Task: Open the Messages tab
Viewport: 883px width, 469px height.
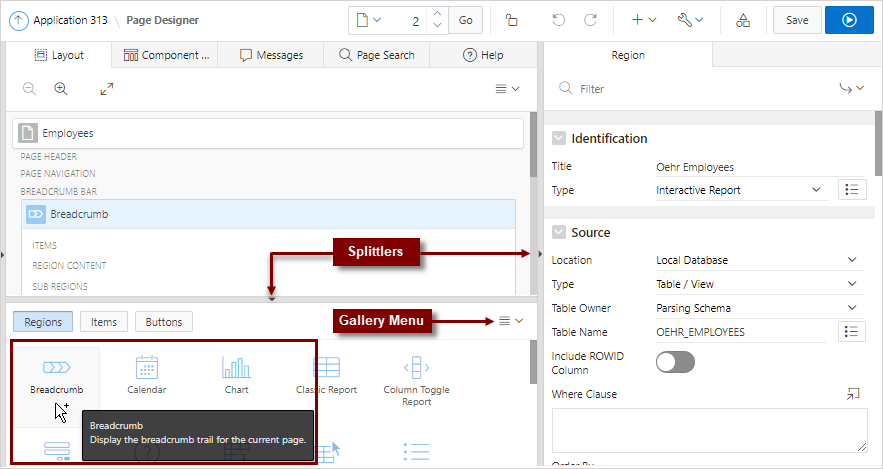Action: click(x=271, y=55)
